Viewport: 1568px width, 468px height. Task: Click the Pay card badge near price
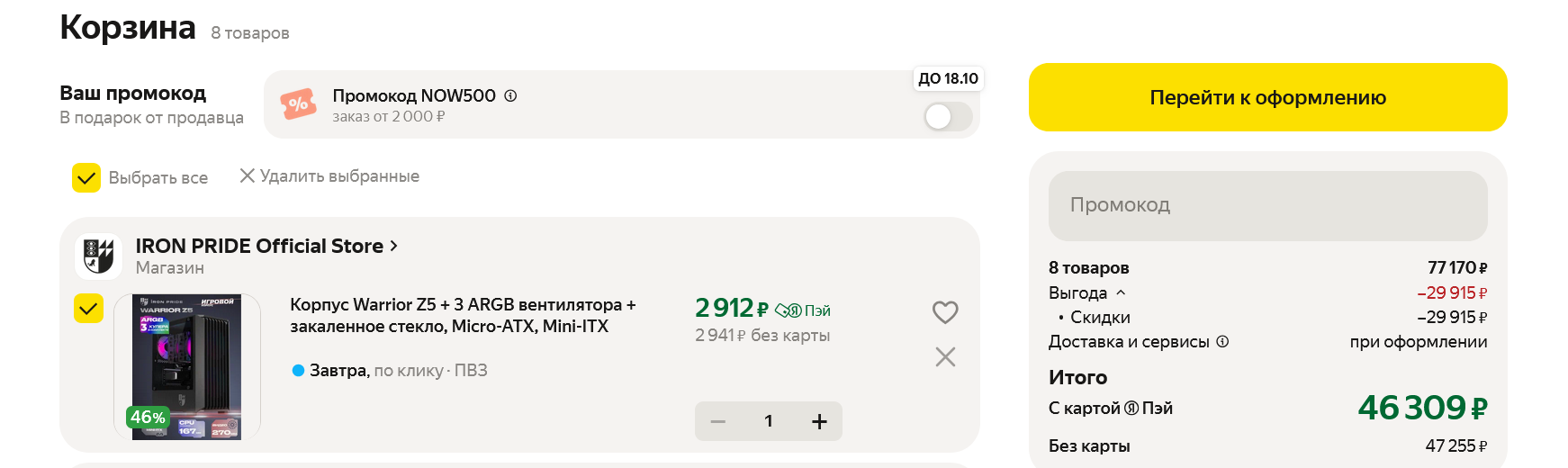(803, 310)
